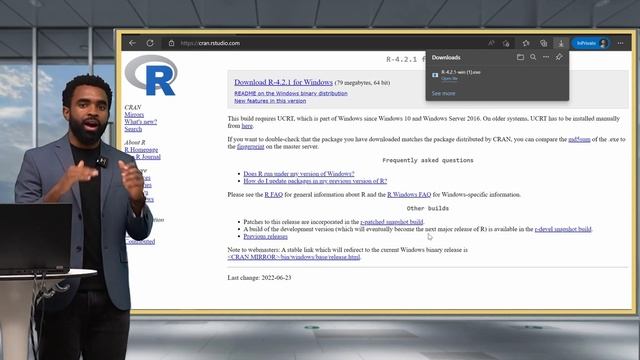The image size is (640, 360).
Task: Click the 'here' link for UCRT install
Action: (247, 126)
